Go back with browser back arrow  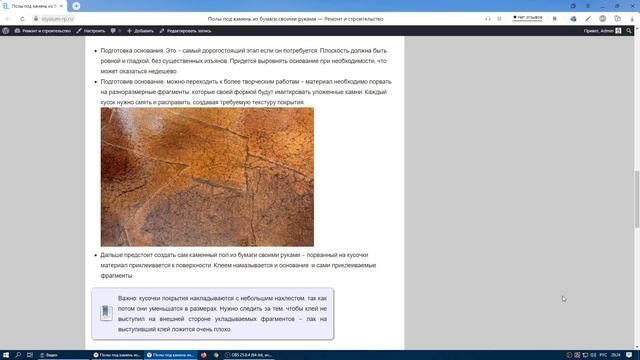coord(7,19)
